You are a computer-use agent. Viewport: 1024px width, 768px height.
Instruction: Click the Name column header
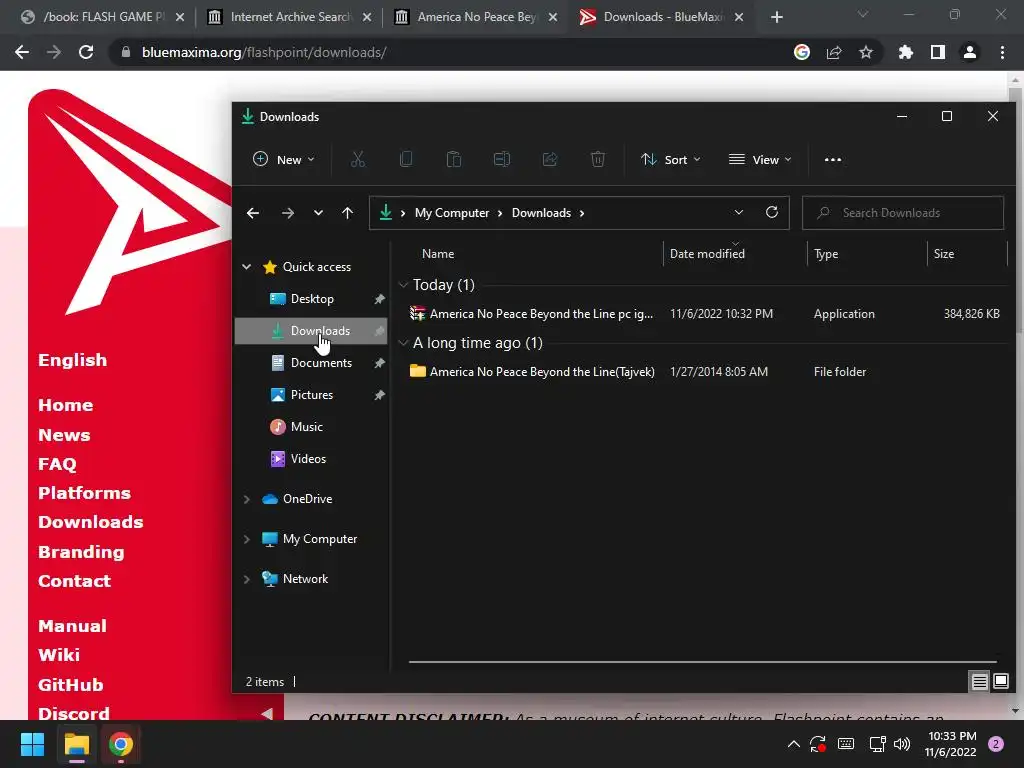[x=438, y=254]
